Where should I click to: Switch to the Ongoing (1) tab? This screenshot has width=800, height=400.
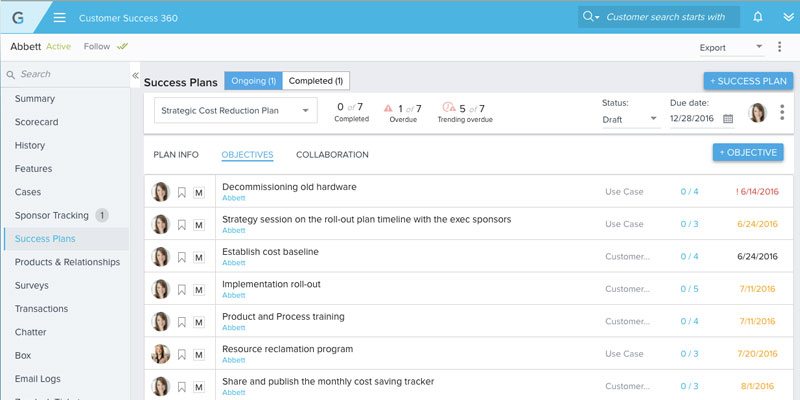coord(253,81)
